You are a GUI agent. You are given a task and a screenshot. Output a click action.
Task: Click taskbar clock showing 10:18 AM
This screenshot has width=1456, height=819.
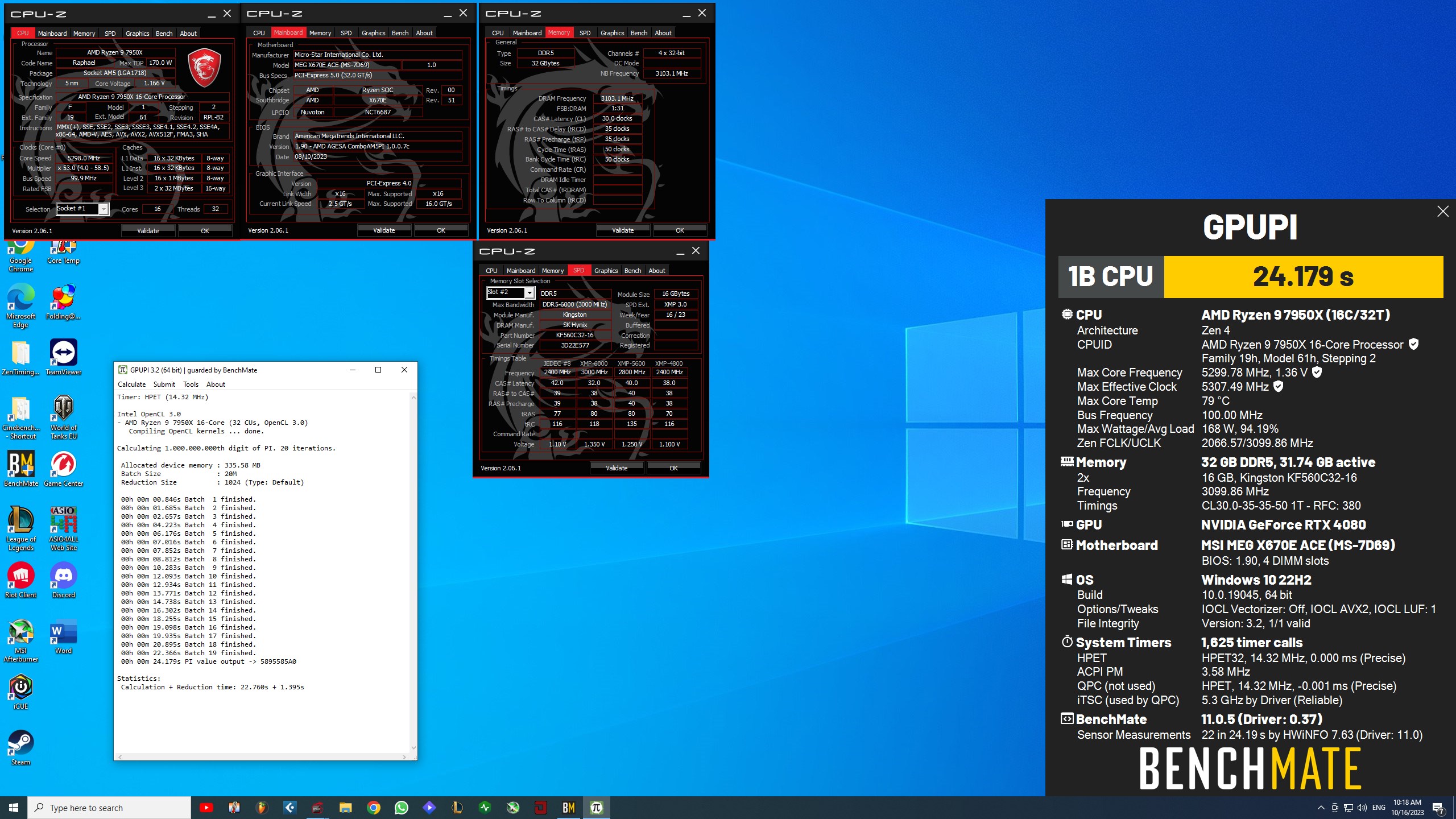pos(1407,808)
